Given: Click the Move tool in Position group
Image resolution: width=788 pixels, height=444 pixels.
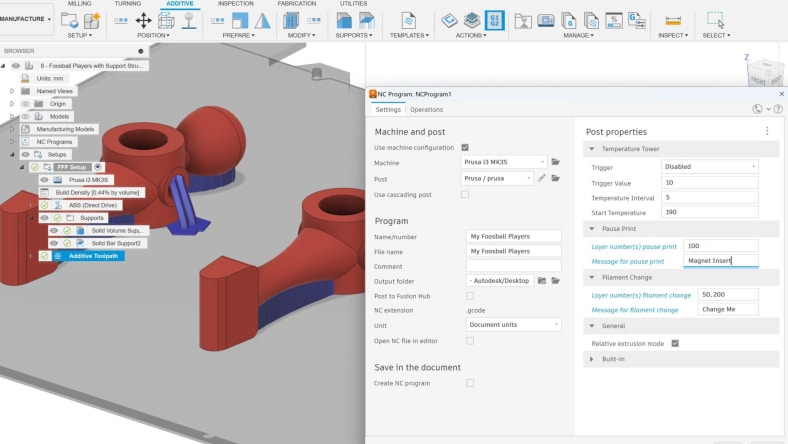Looking at the screenshot, I should click(143, 20).
